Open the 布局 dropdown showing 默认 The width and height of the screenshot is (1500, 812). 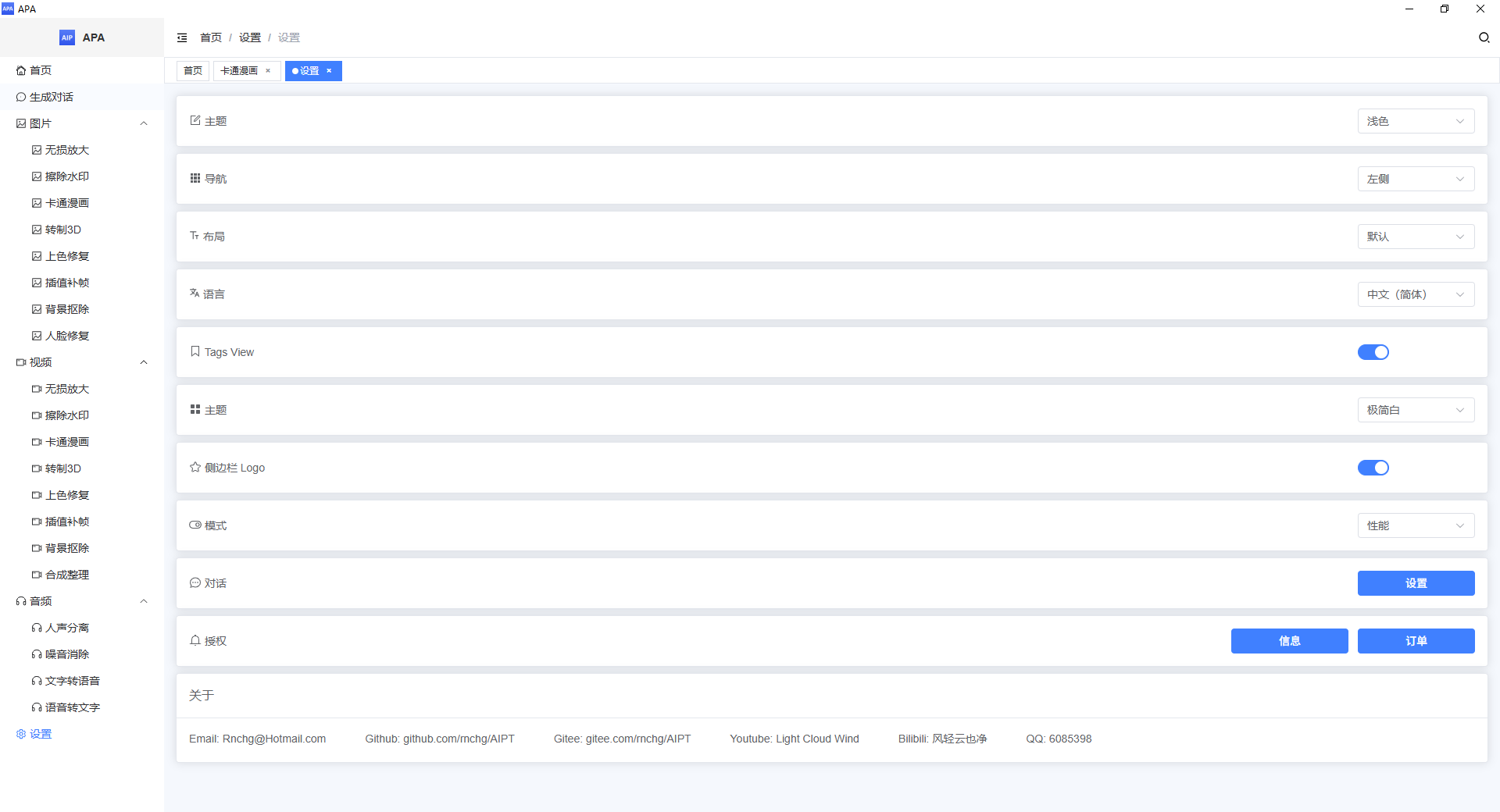point(1416,237)
